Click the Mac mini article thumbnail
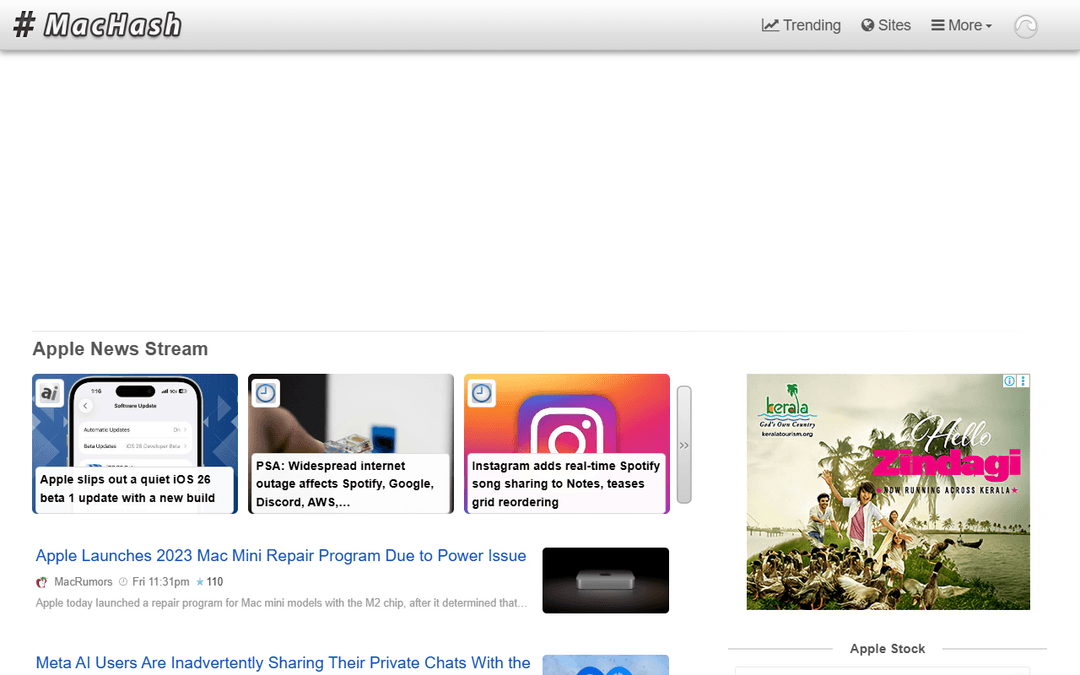This screenshot has width=1080, height=675. [x=605, y=580]
